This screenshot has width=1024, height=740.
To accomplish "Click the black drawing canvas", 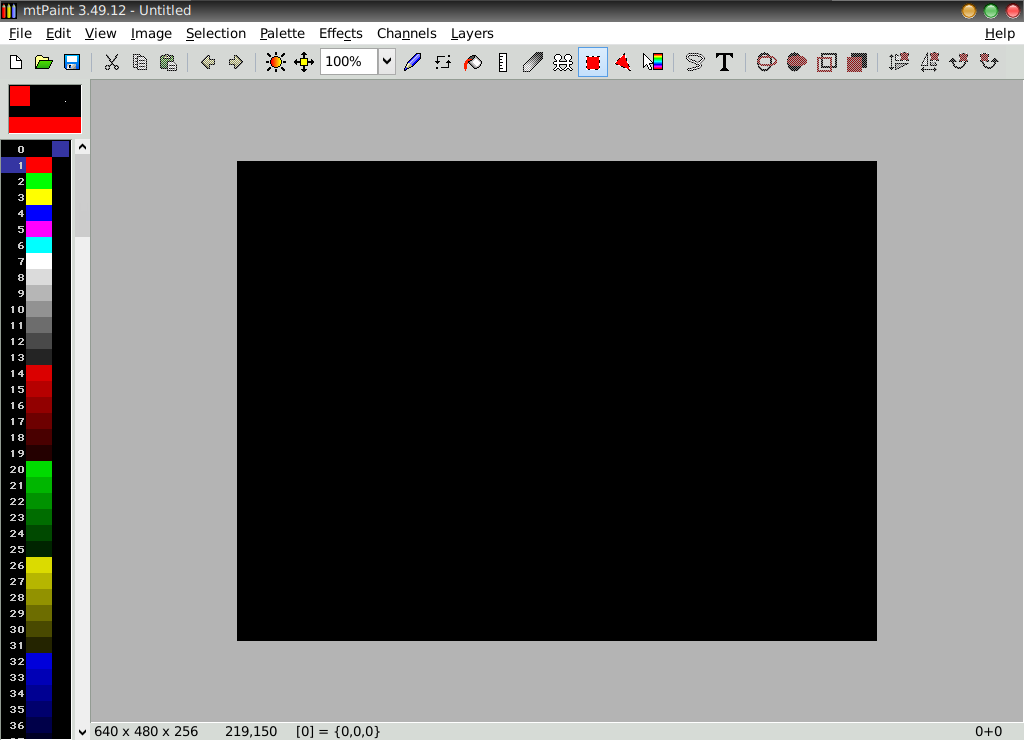I will coord(556,400).
